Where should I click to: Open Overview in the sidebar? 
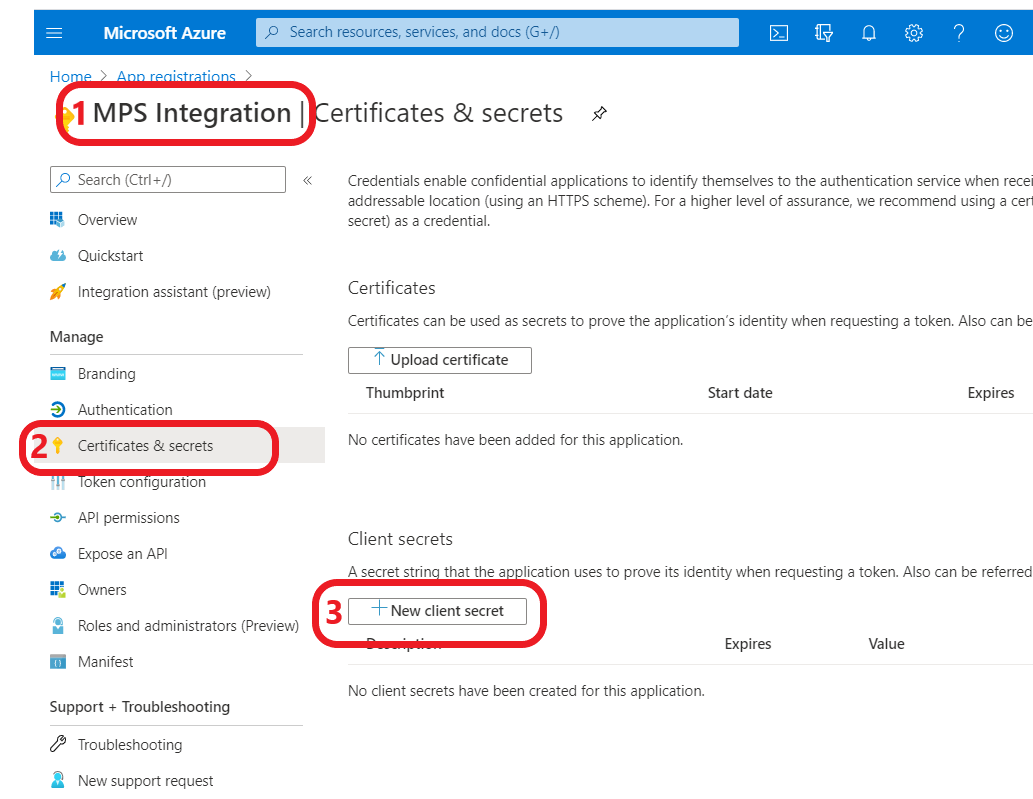(x=107, y=220)
